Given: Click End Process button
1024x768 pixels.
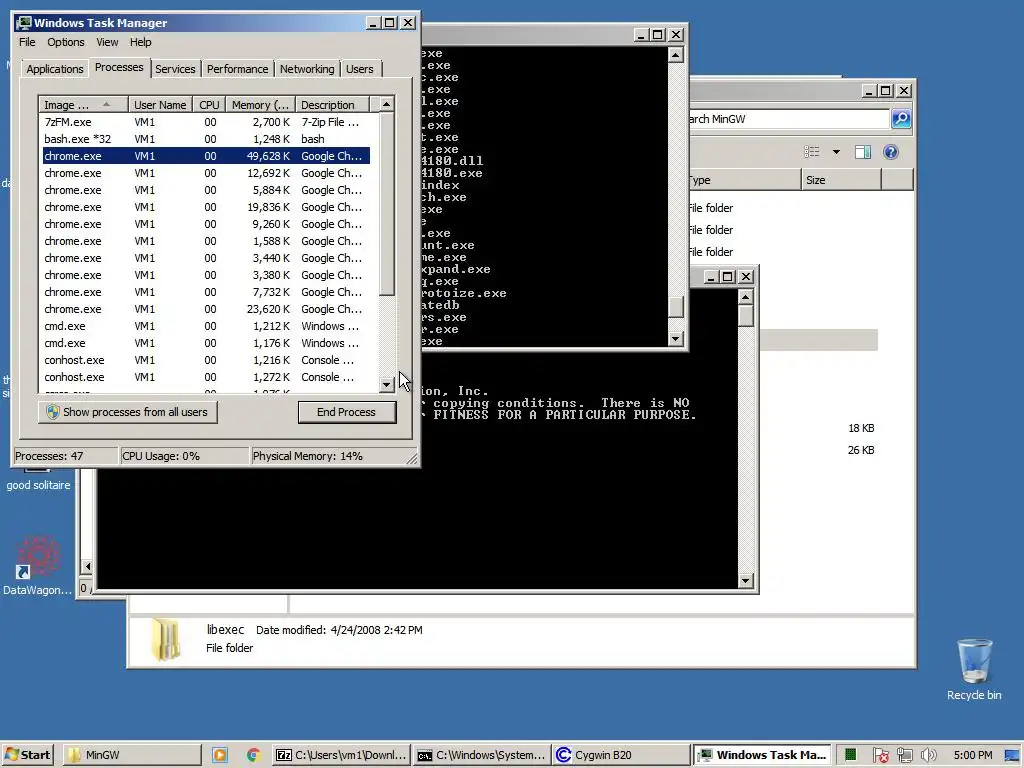Looking at the screenshot, I should click(x=346, y=412).
